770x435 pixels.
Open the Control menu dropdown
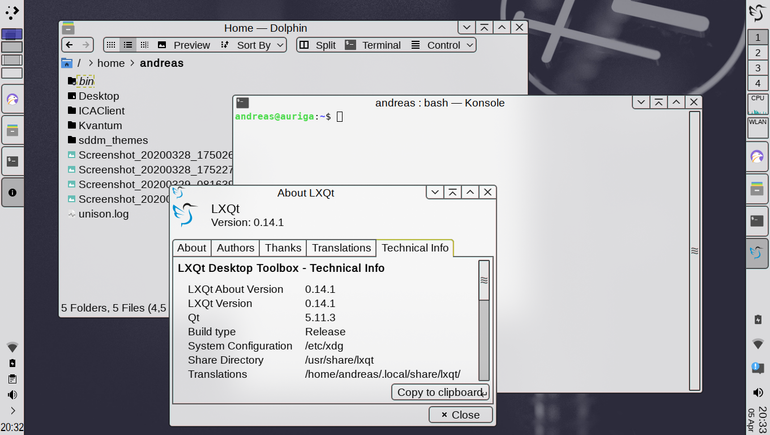[442, 45]
